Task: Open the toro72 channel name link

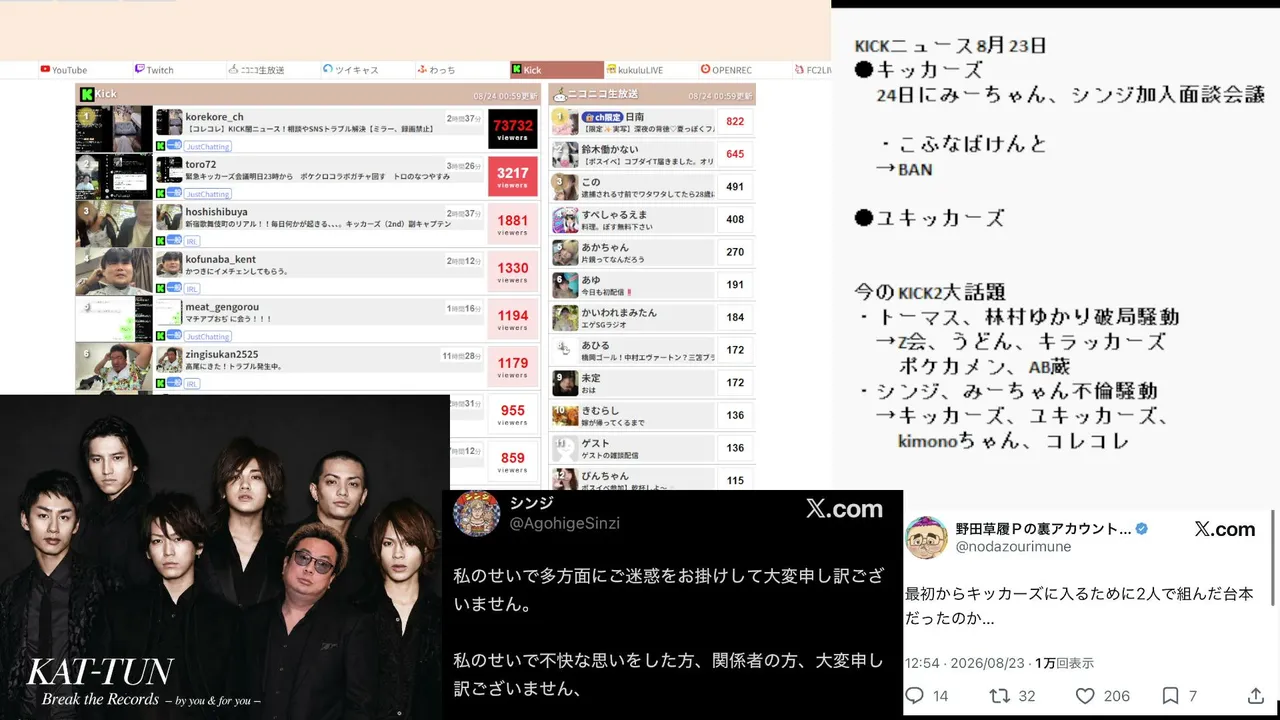Action: pyautogui.click(x=200, y=164)
